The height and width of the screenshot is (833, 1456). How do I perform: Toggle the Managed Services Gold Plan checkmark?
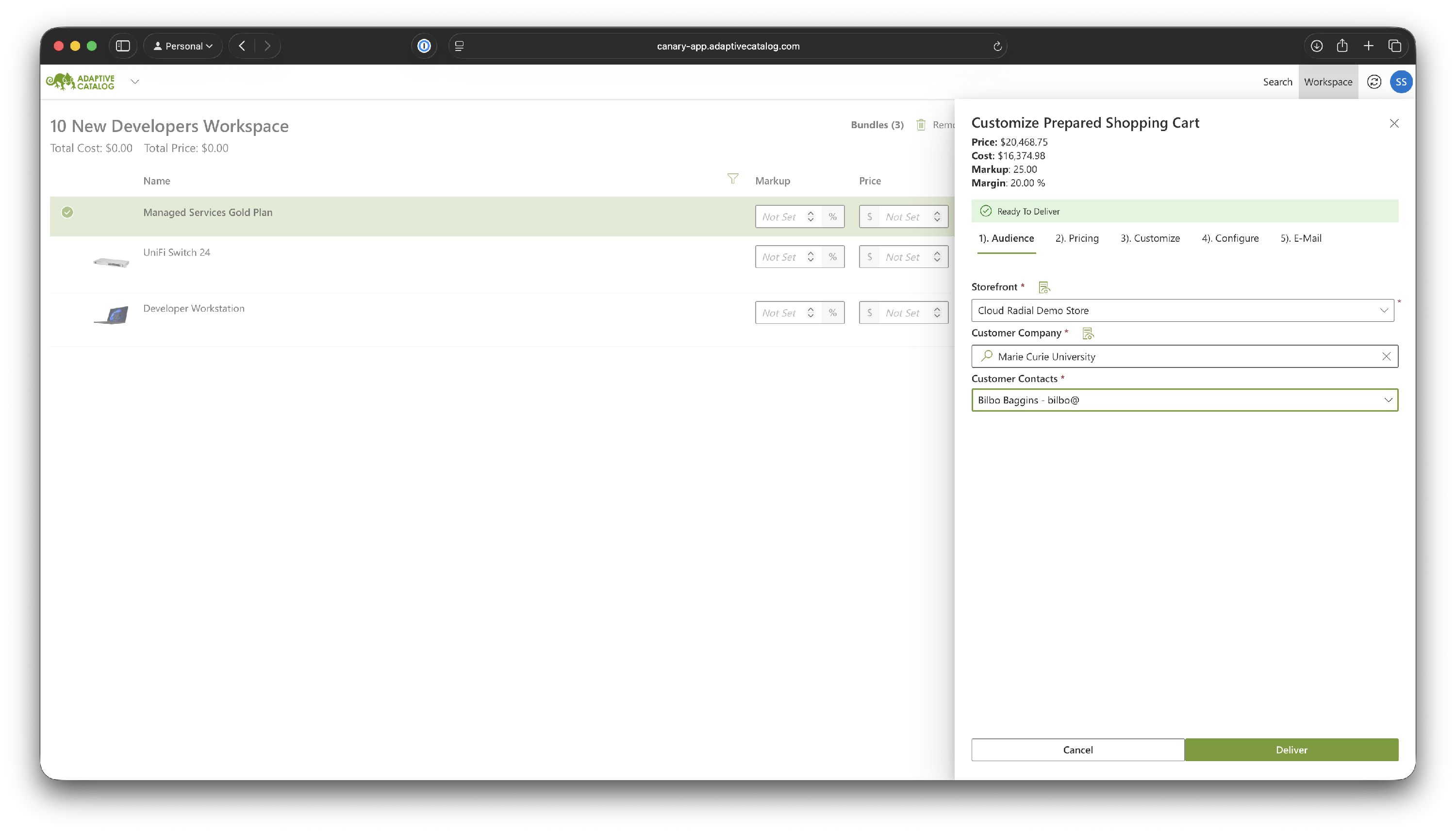pyautogui.click(x=67, y=212)
